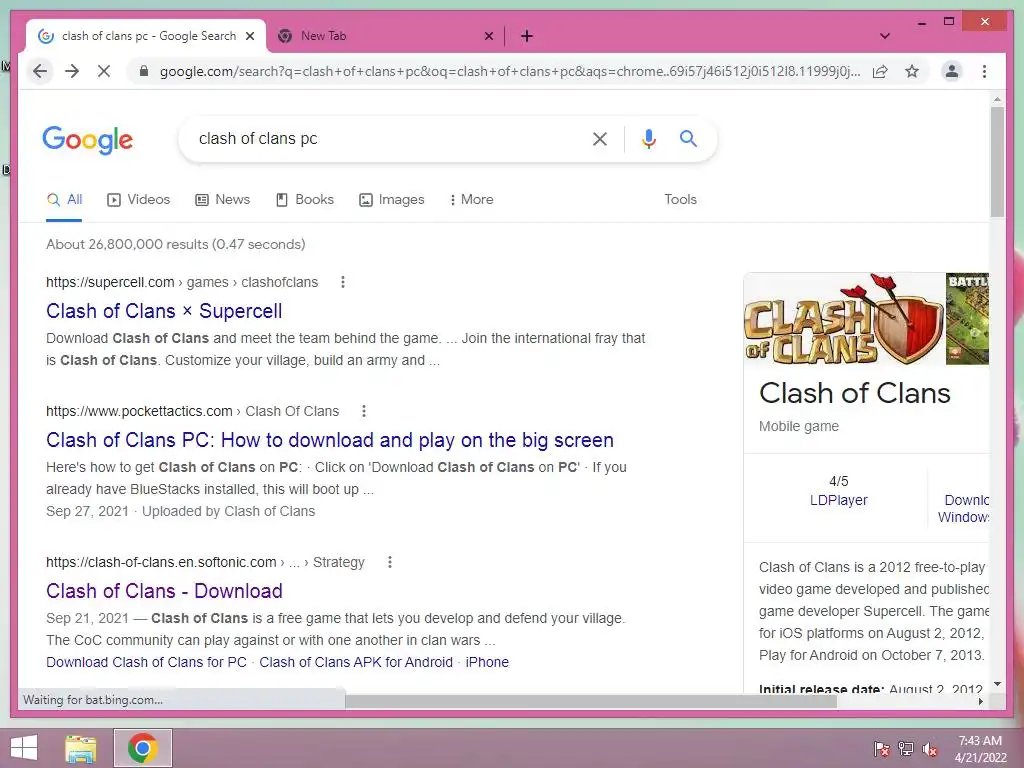Open the battle screenshot thumbnail
The image size is (1024, 768).
coord(967,319)
